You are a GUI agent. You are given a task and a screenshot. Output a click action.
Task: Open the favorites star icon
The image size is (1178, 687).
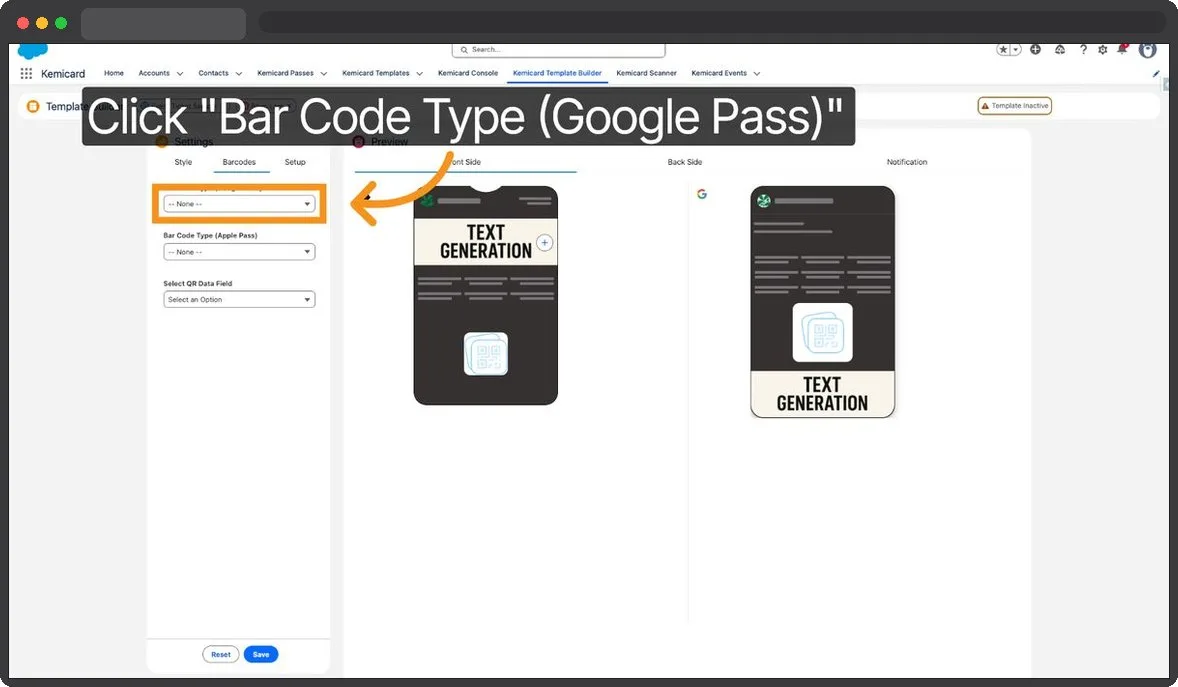(x=1003, y=50)
